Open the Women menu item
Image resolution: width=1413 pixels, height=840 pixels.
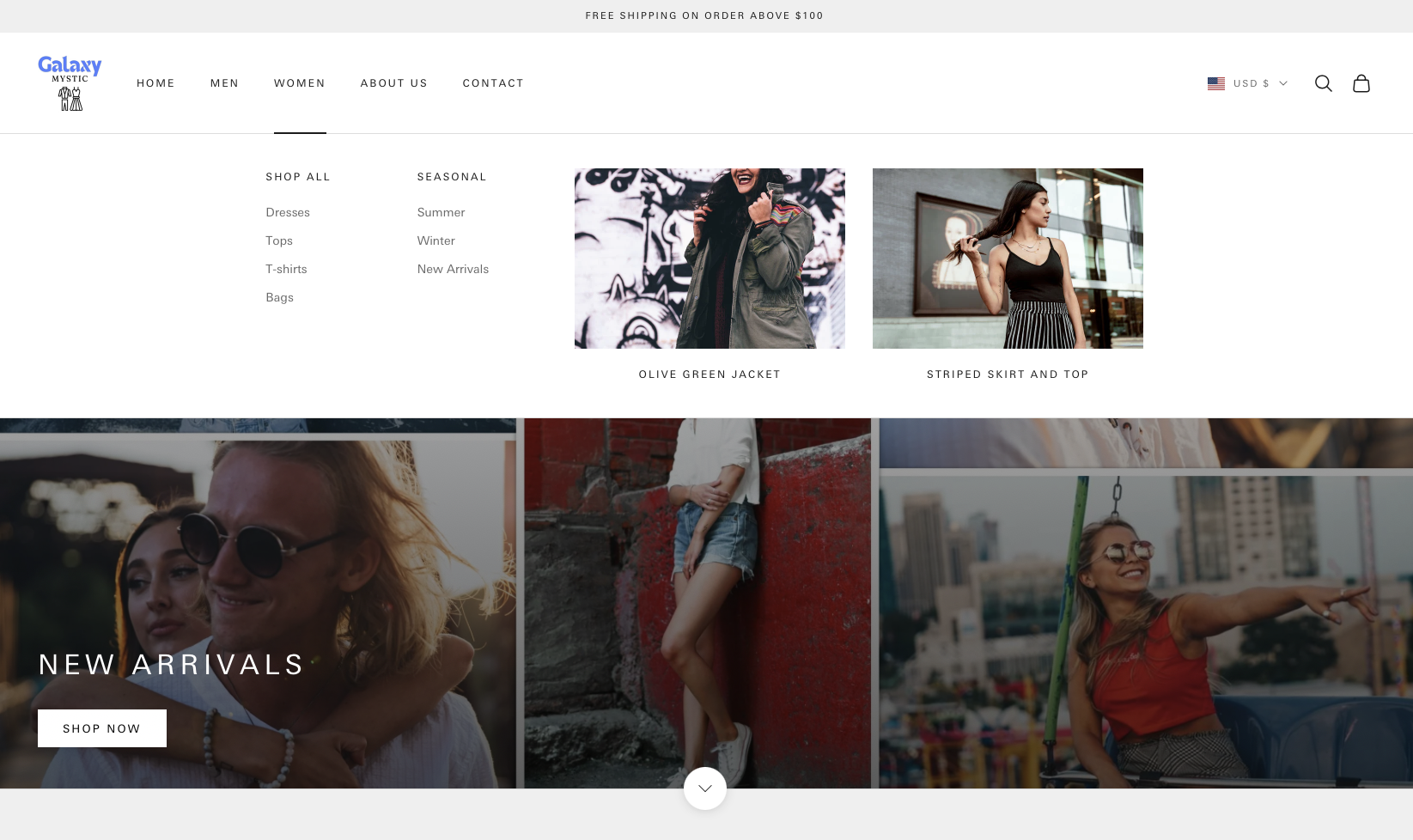(299, 83)
